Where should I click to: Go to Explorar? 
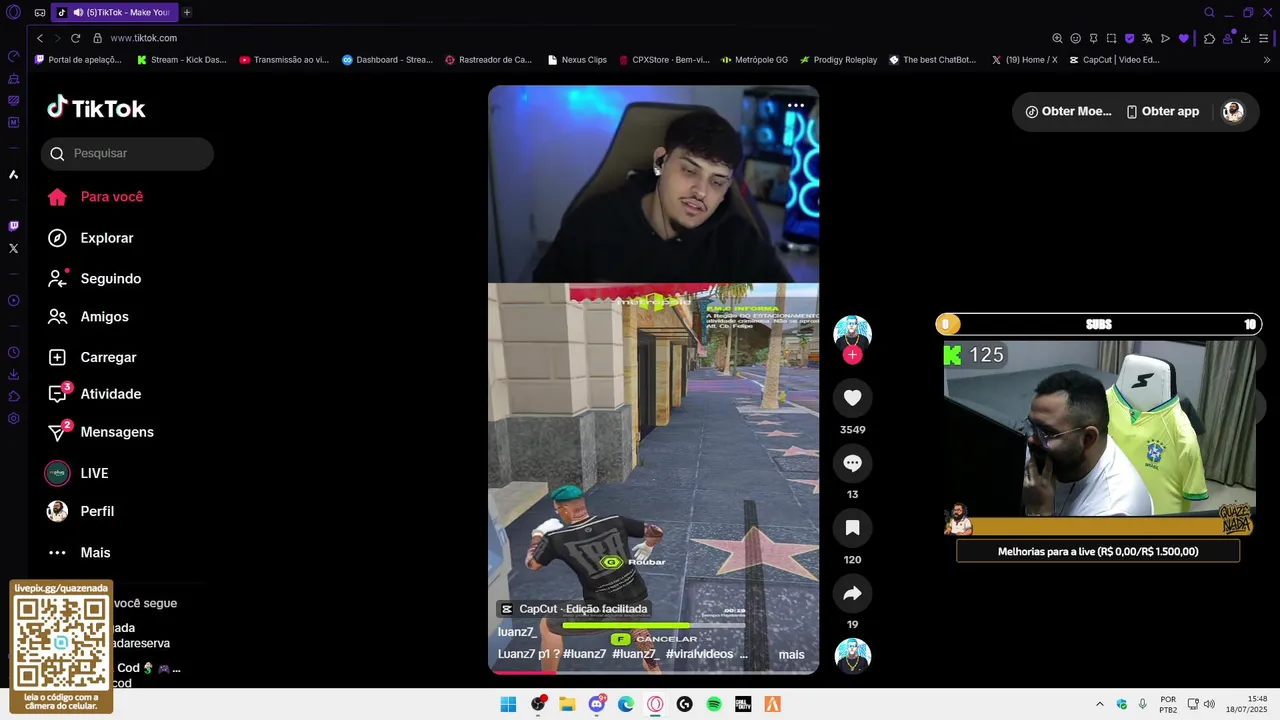[x=91, y=238]
